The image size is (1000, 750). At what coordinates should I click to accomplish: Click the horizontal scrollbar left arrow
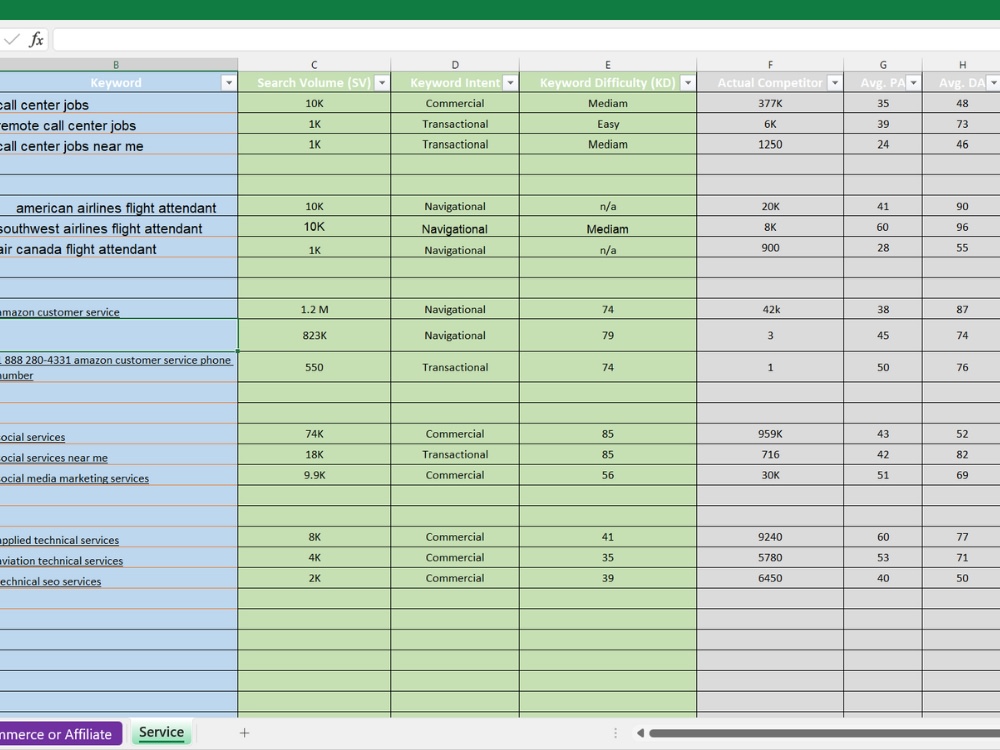pyautogui.click(x=640, y=733)
